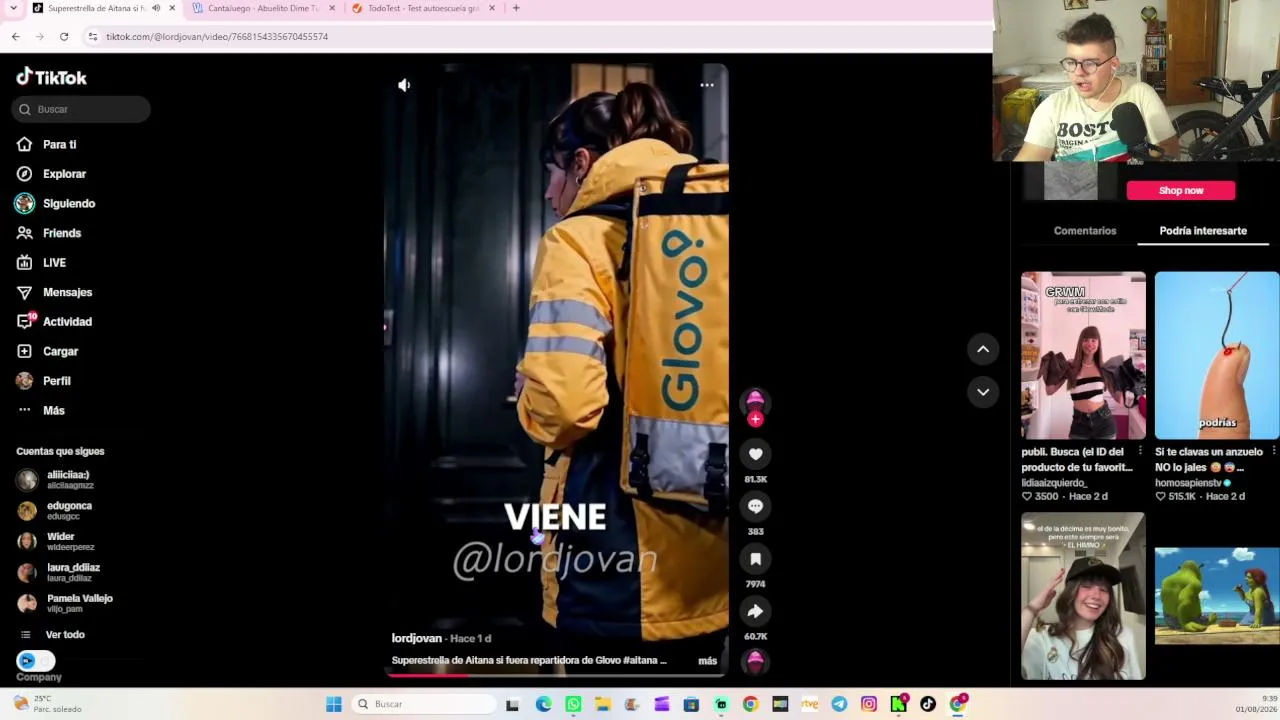Open followed account Pamela Vallejo
The height and width of the screenshot is (720, 1280).
pos(65,603)
